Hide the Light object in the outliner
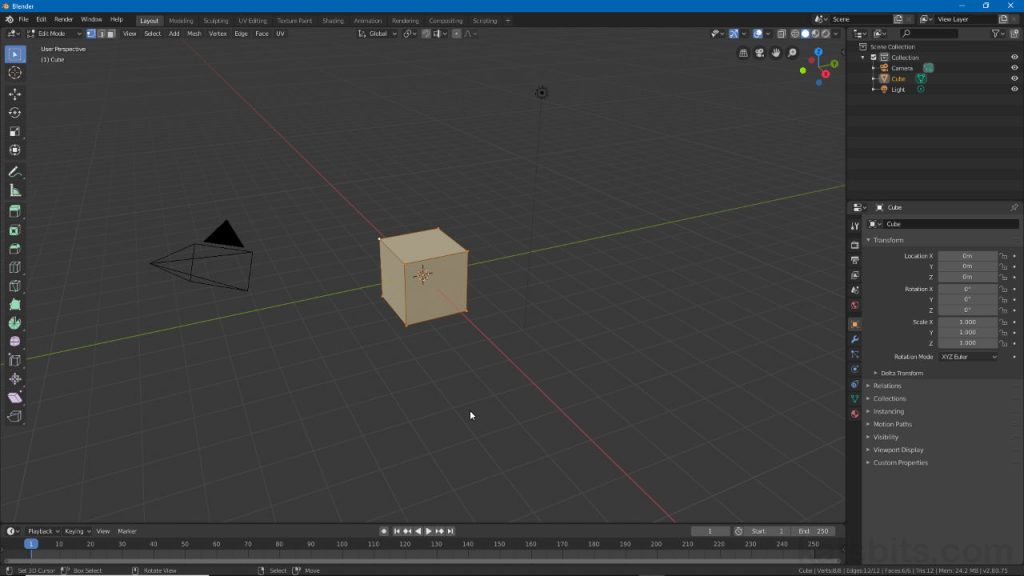This screenshot has width=1024, height=576. pos(1013,89)
